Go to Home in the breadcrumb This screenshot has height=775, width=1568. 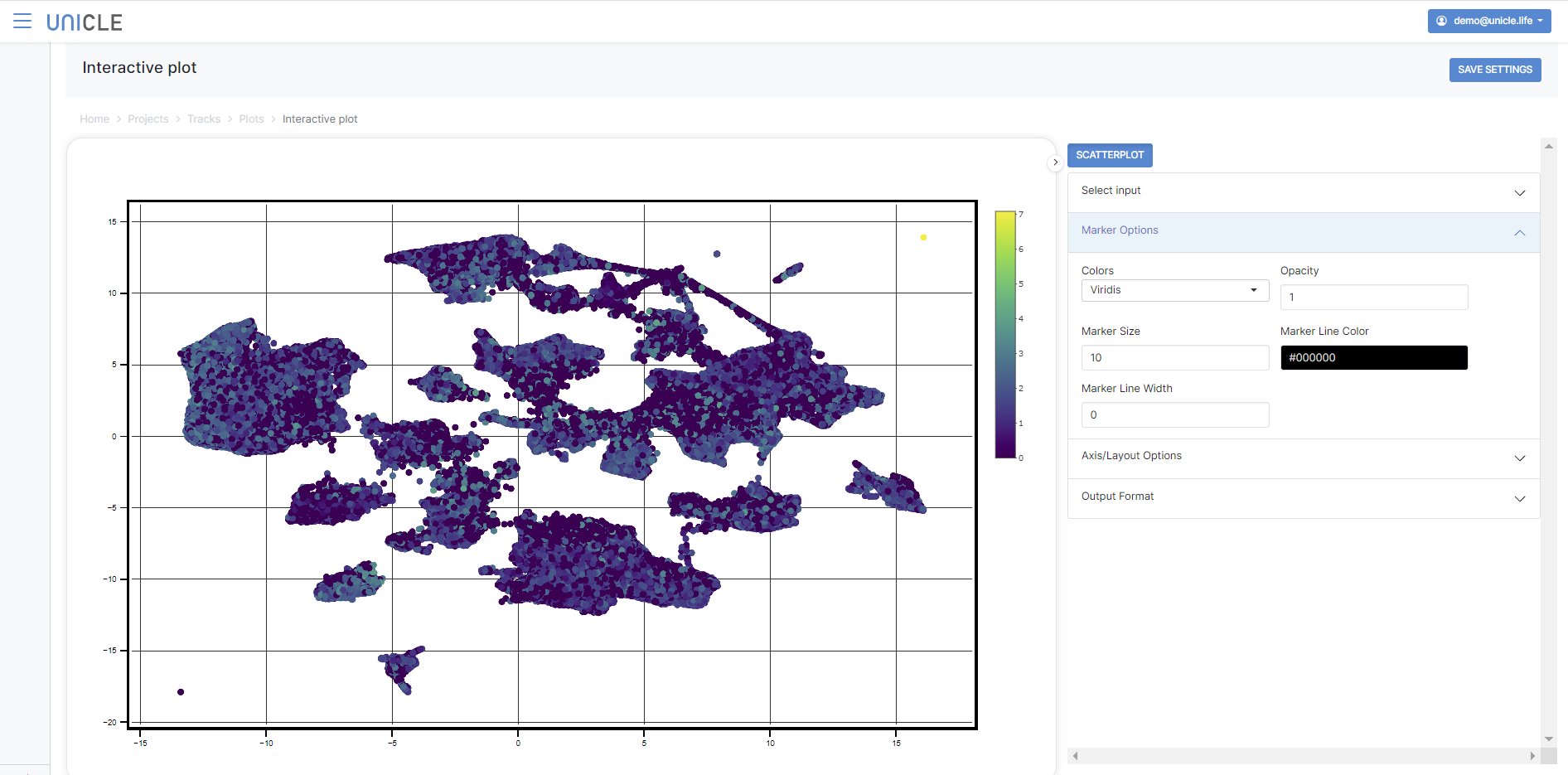tap(94, 119)
